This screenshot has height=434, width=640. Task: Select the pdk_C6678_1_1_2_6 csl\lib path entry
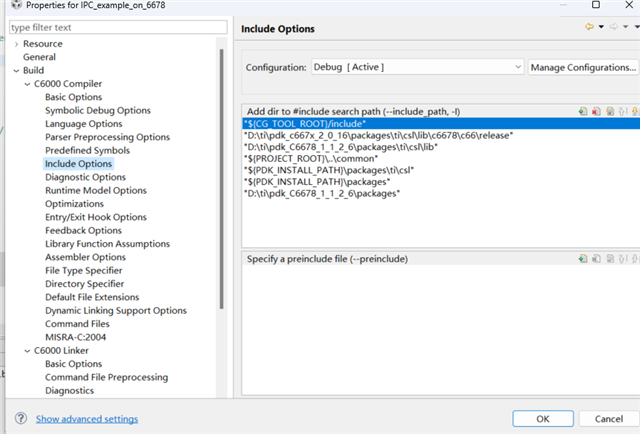pyautogui.click(x=441, y=147)
